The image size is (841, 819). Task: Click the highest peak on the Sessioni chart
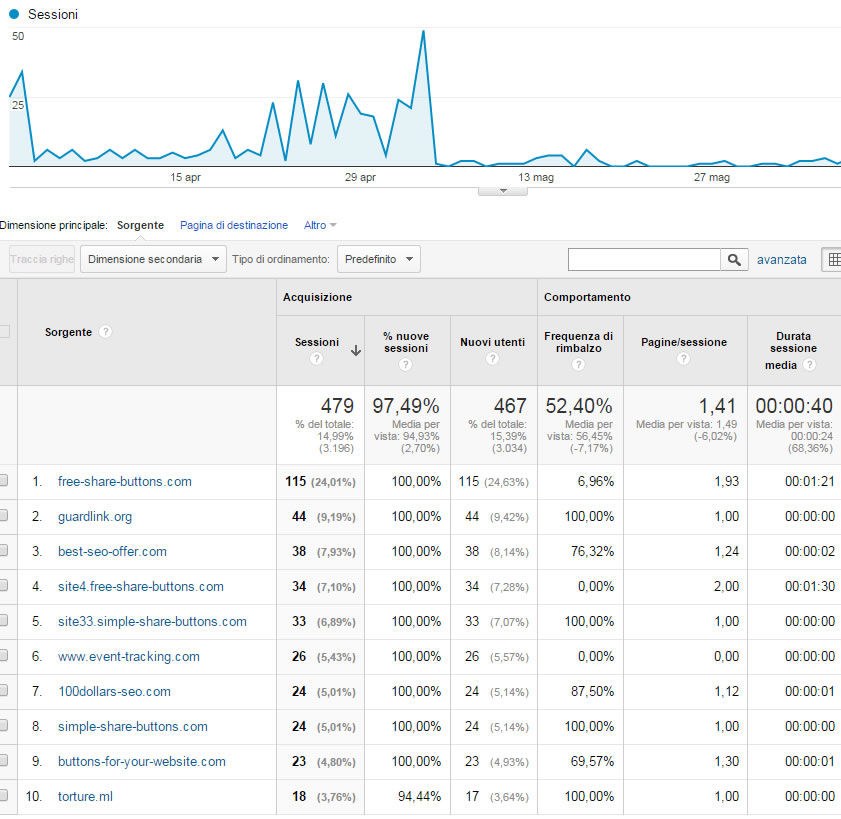423,32
